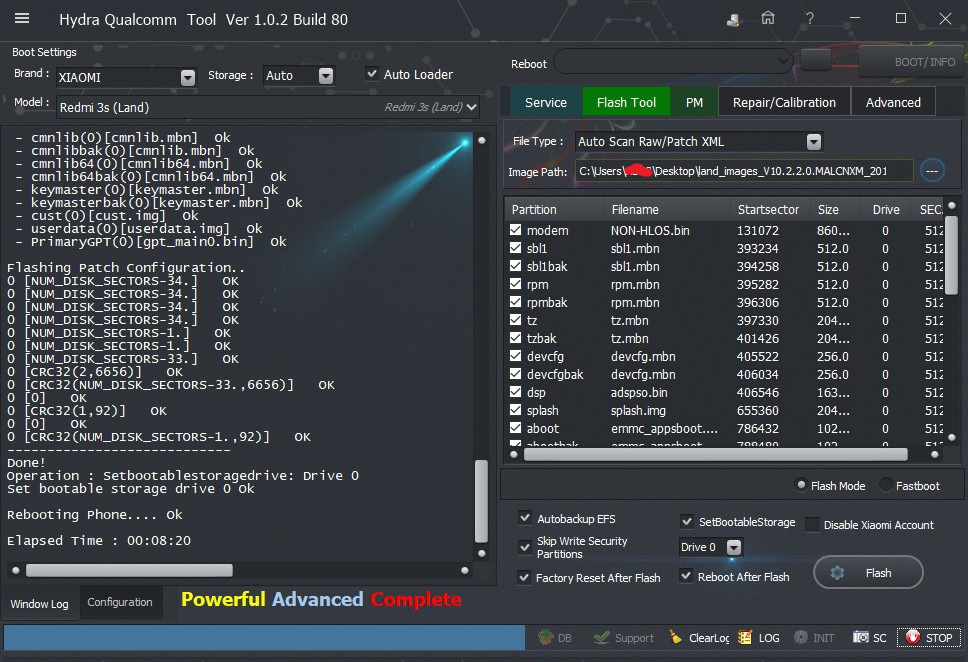Click the INIT gear item
Viewport: 968px width, 662px height.
click(x=814, y=638)
